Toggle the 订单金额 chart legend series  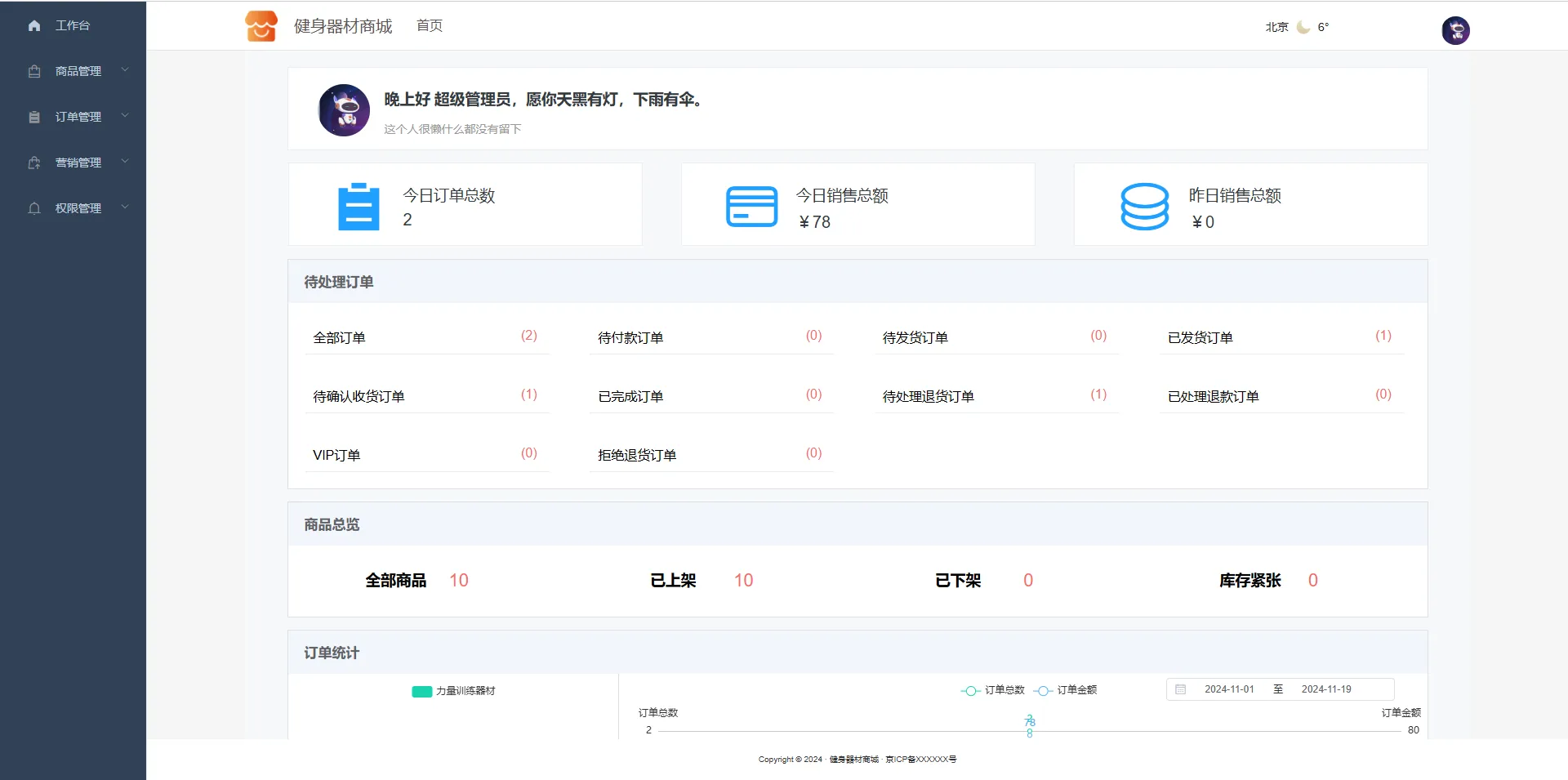point(1066,690)
